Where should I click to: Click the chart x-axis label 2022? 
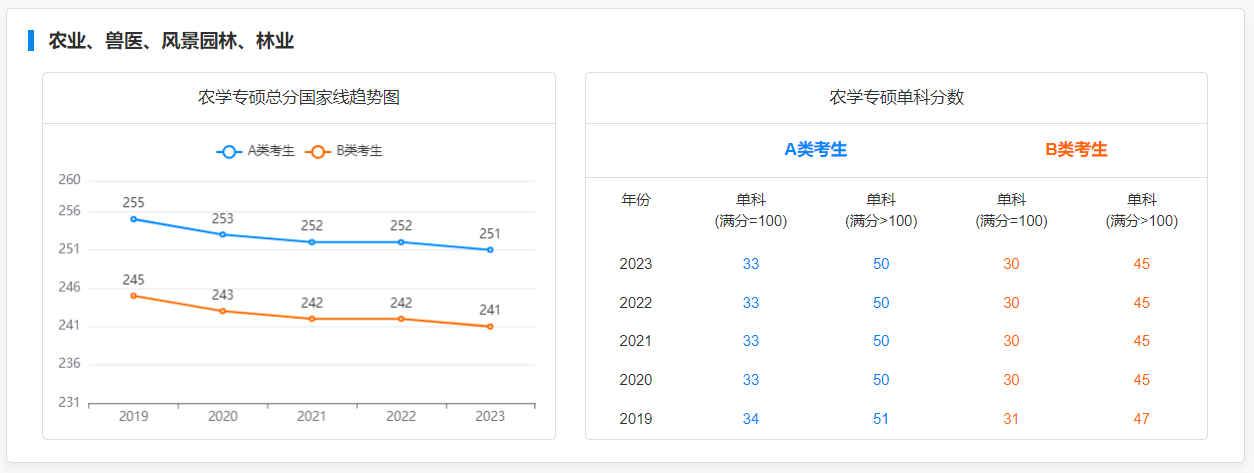click(401, 416)
